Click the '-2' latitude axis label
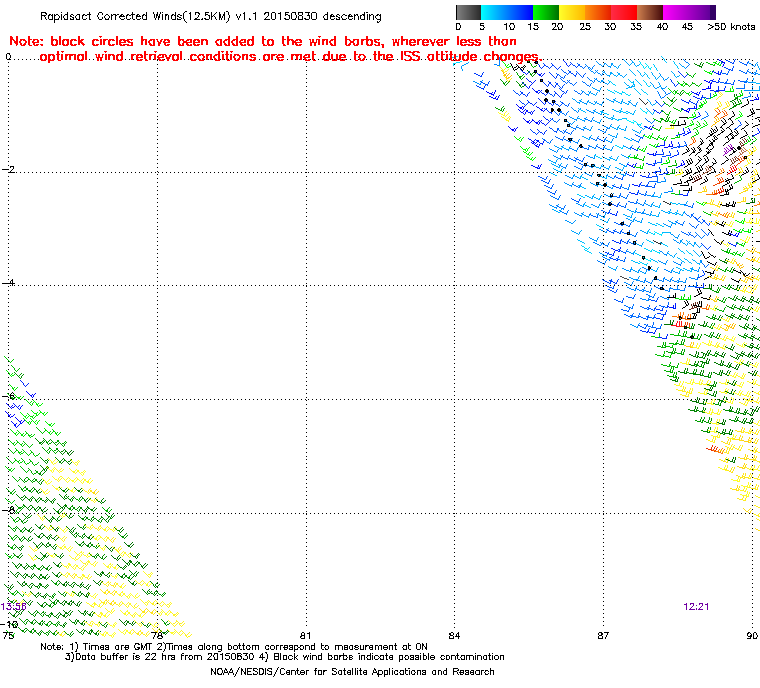760x688 pixels. pos(8,169)
